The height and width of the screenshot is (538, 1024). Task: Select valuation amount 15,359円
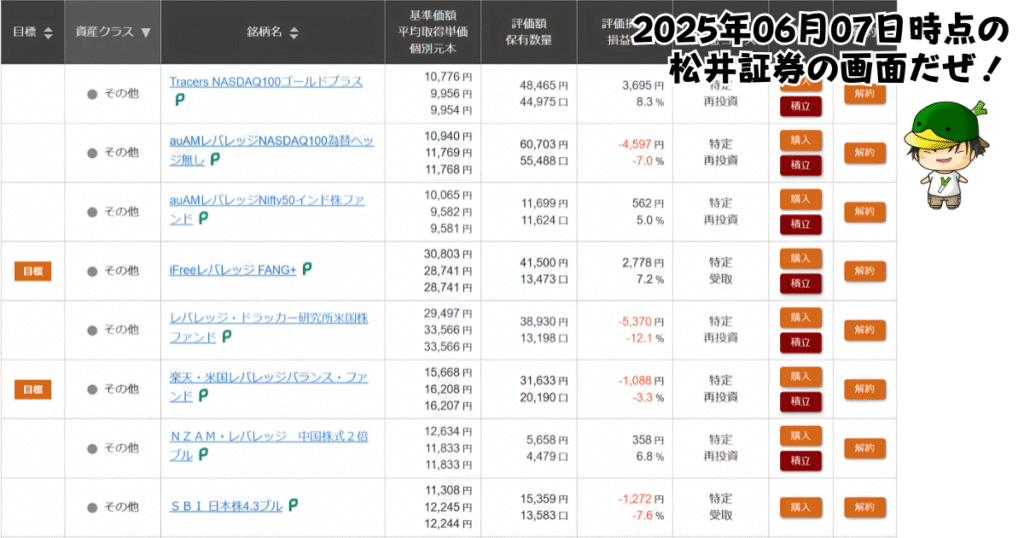[544, 499]
